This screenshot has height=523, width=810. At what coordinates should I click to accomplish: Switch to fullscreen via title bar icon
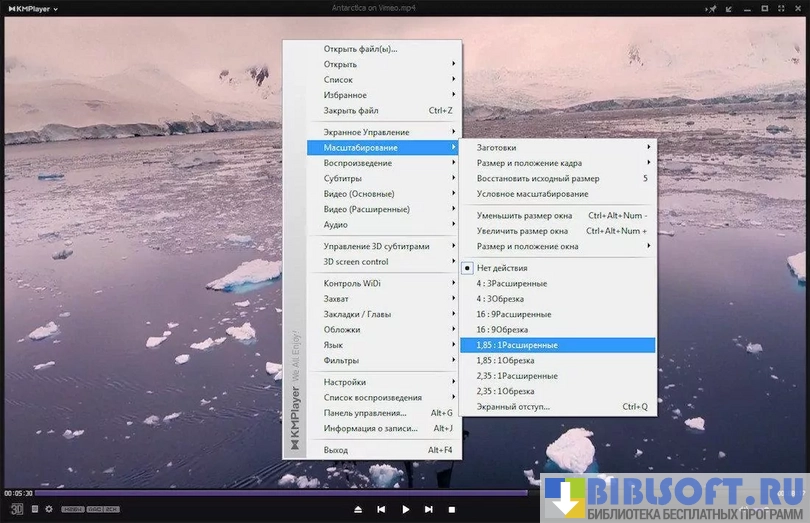pos(780,9)
